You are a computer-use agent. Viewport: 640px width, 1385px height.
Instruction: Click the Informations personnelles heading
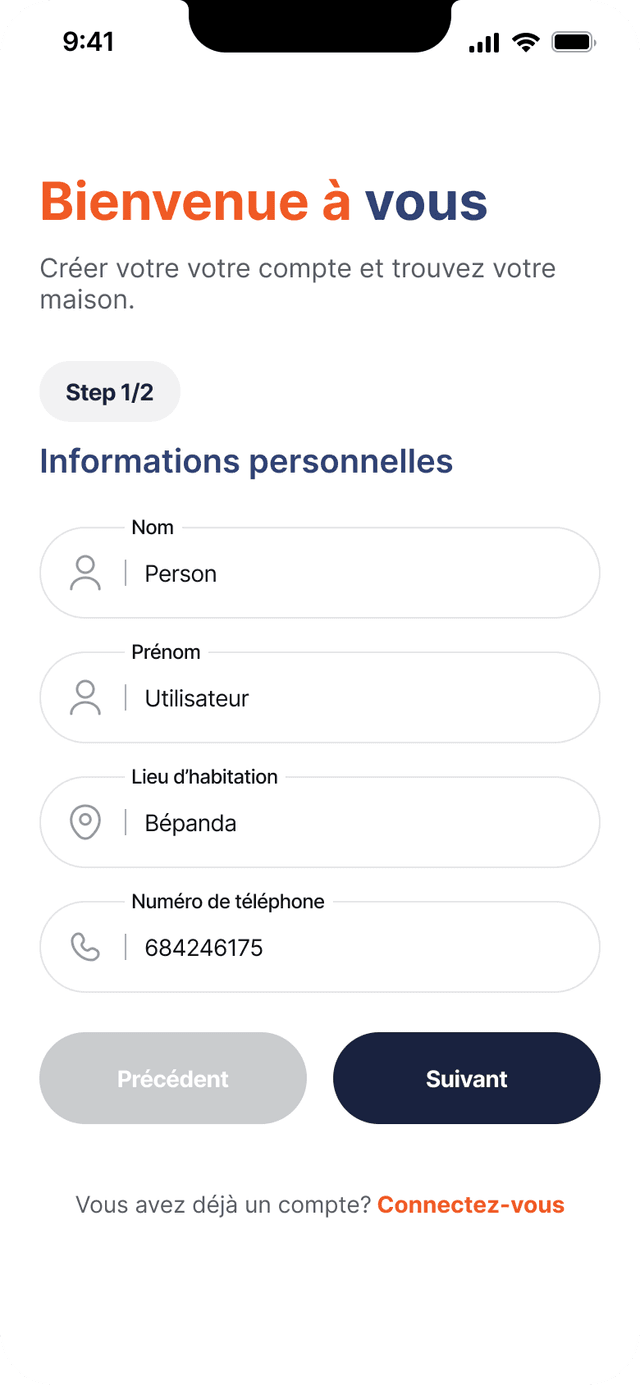click(246, 461)
